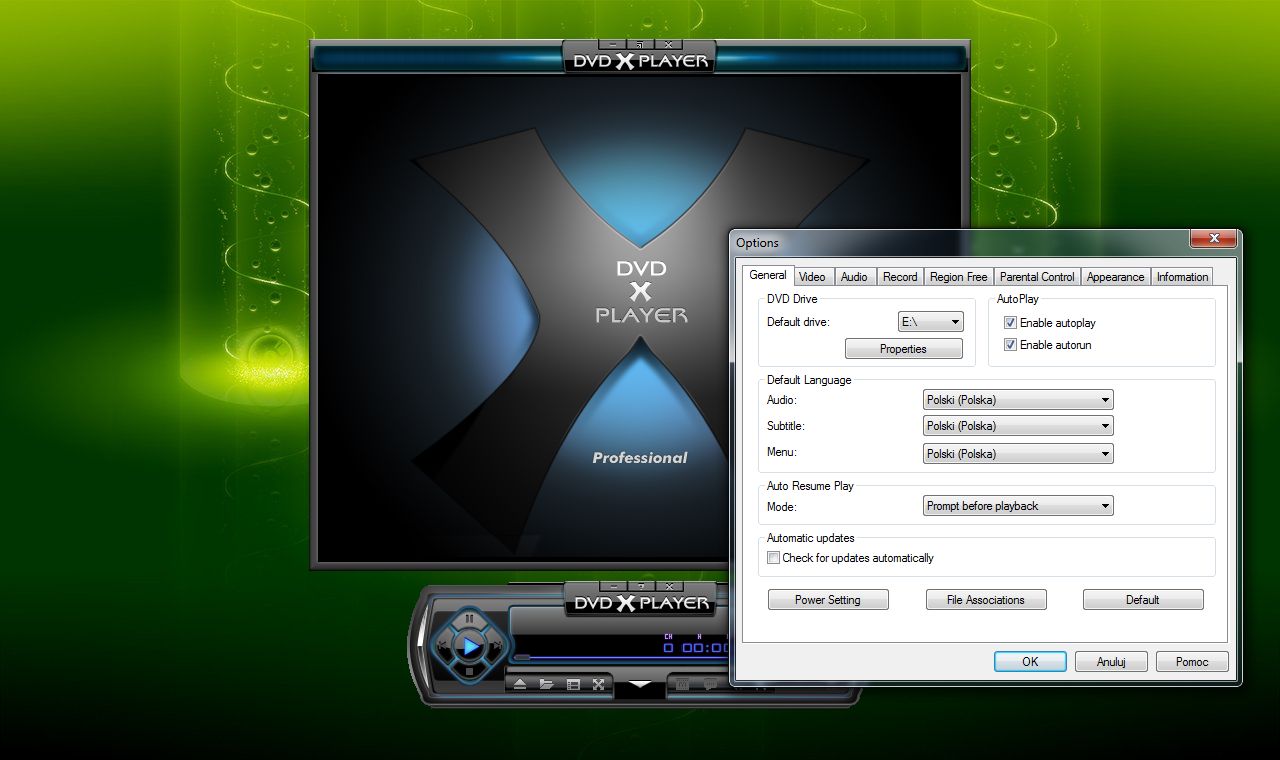Image resolution: width=1280 pixels, height=760 pixels.
Task: Switch to the Audio tab
Action: 854,277
